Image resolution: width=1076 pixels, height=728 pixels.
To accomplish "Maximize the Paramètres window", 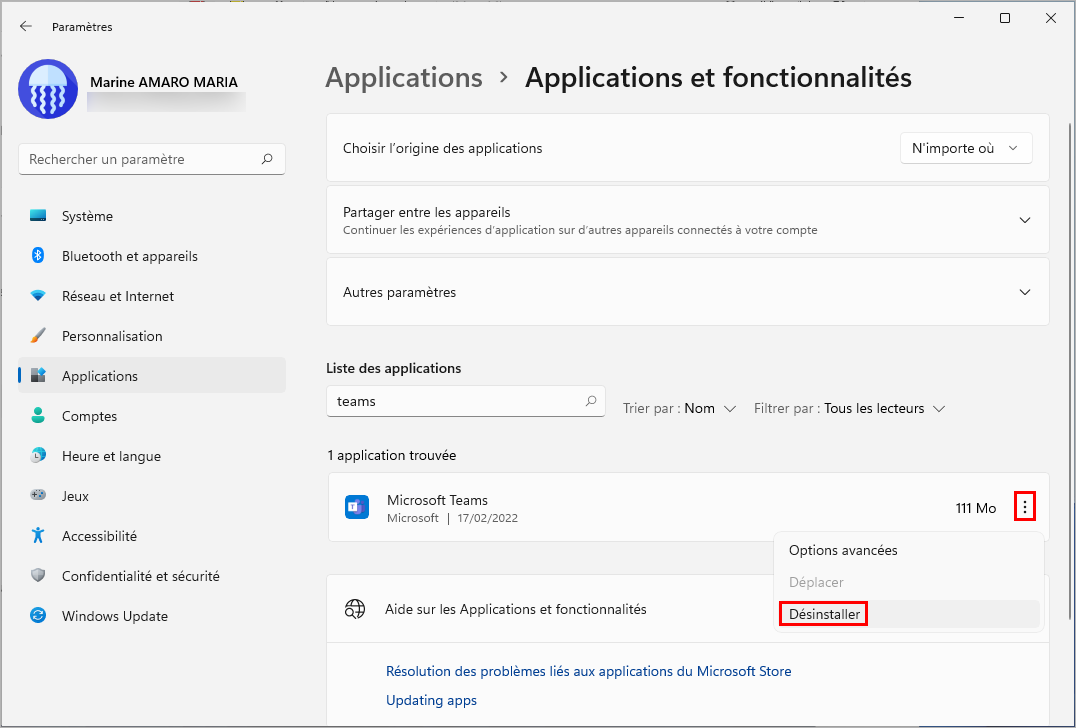I will tap(1005, 19).
